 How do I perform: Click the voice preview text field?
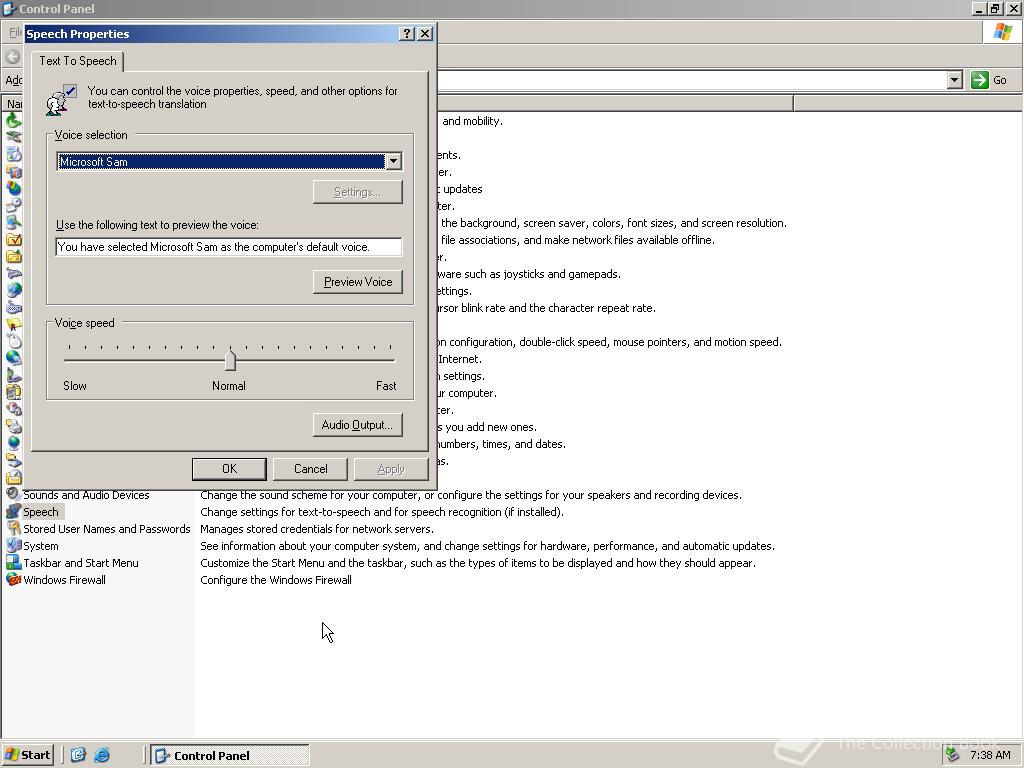click(229, 247)
